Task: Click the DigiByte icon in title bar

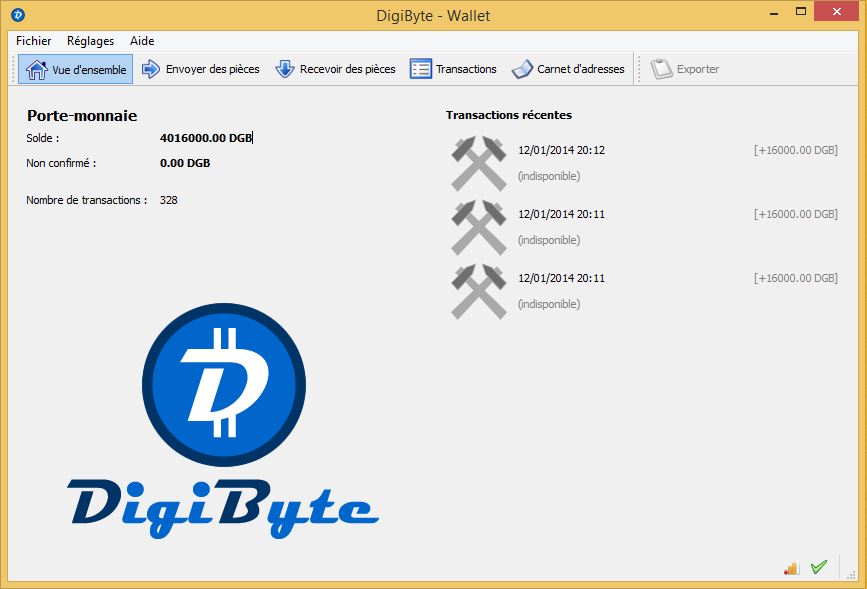Action: pos(18,15)
